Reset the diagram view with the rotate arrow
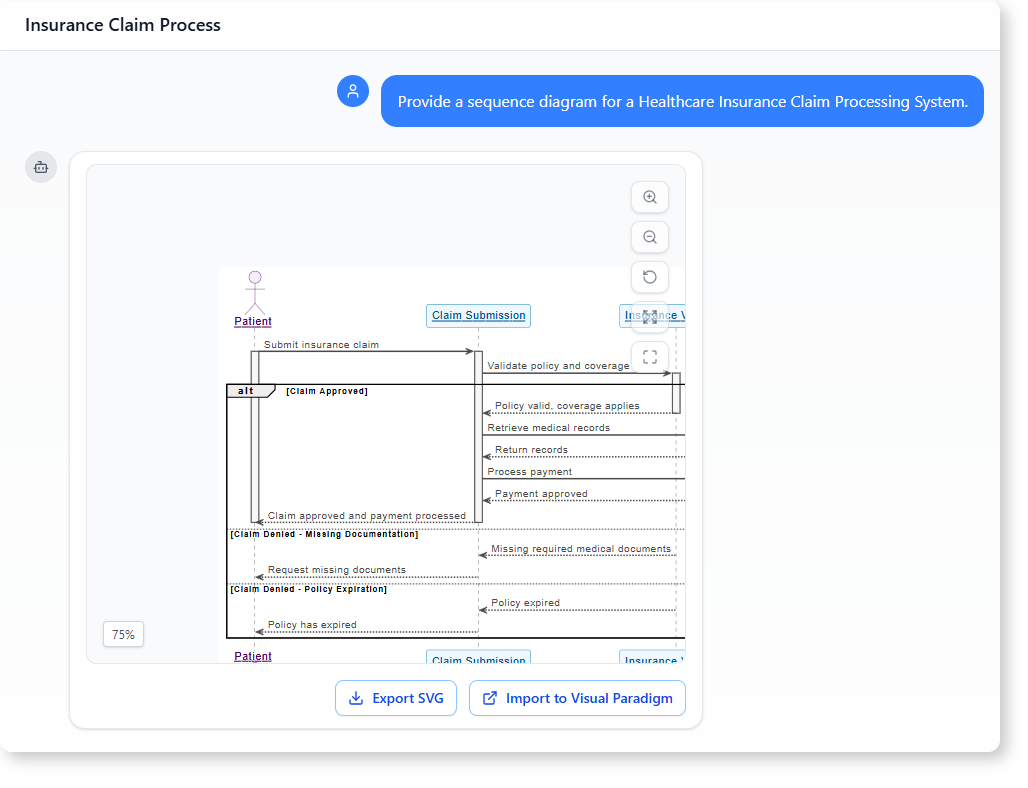 [x=650, y=277]
